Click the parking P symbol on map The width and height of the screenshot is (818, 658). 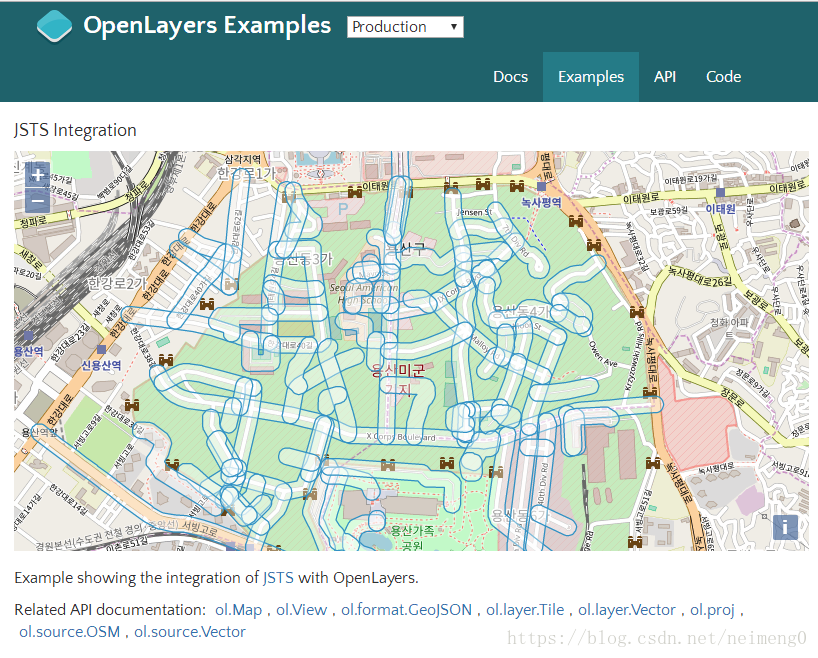[343, 209]
